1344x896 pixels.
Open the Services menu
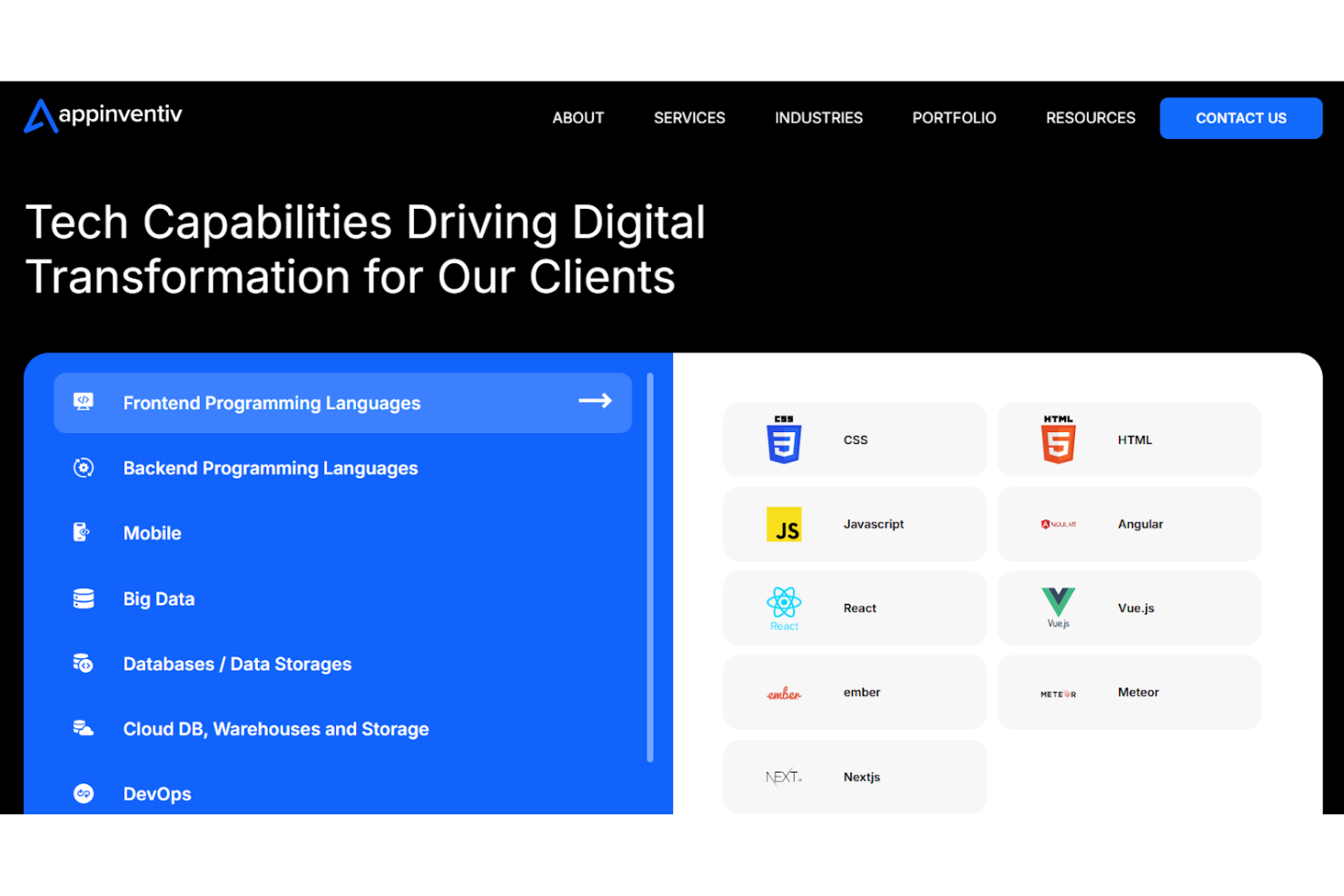point(689,118)
